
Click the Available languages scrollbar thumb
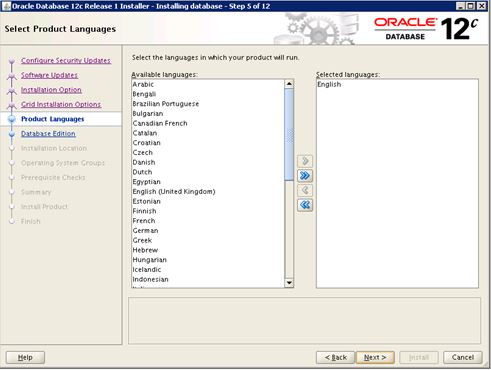coord(289,135)
